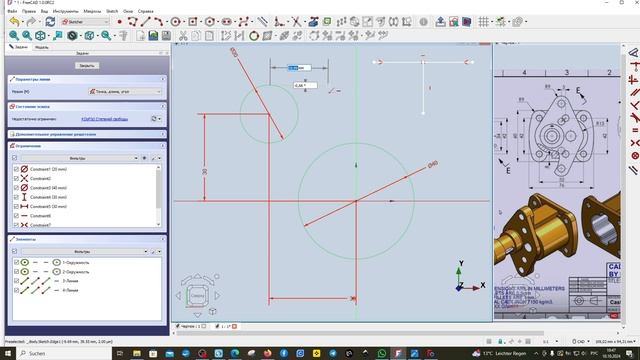The width and height of the screenshot is (640, 360).
Task: Select the Polygon tool
Action: (x=210, y=22)
